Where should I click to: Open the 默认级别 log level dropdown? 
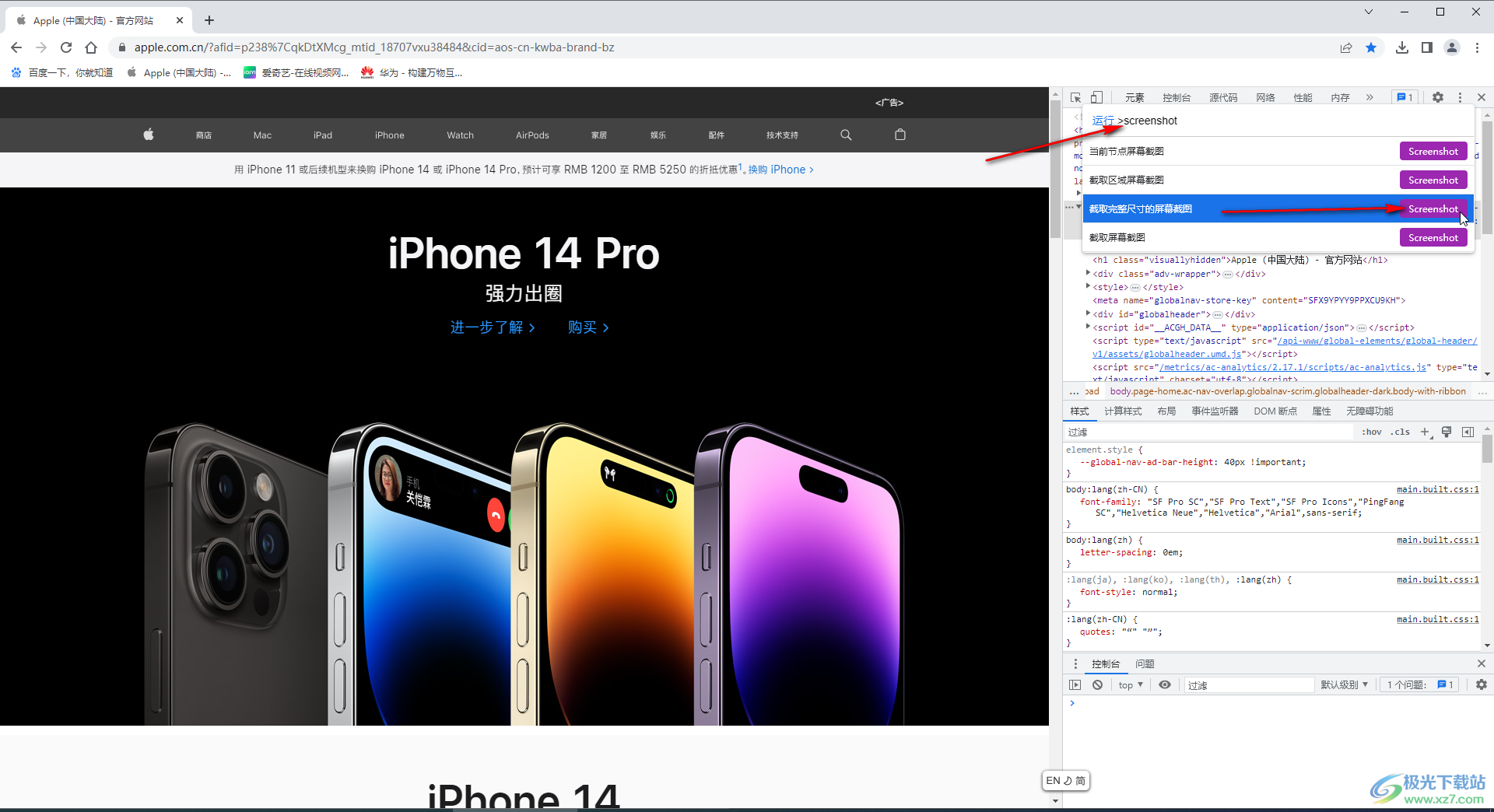click(x=1344, y=684)
